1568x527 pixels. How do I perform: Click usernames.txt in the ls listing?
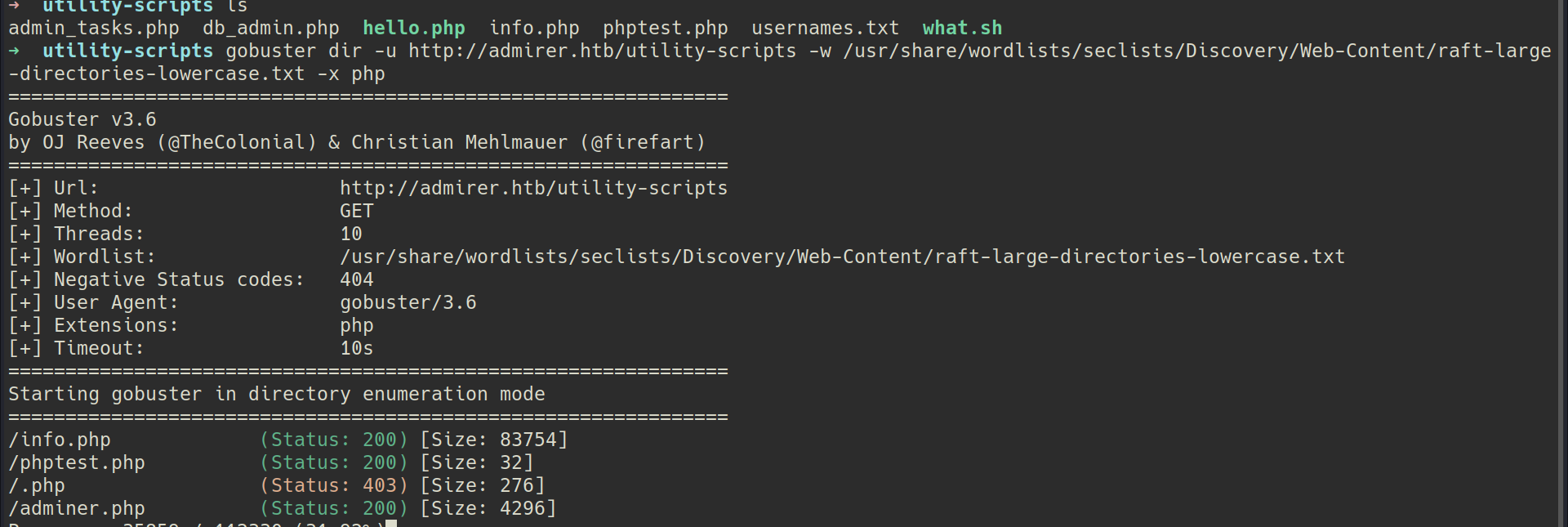(825, 29)
